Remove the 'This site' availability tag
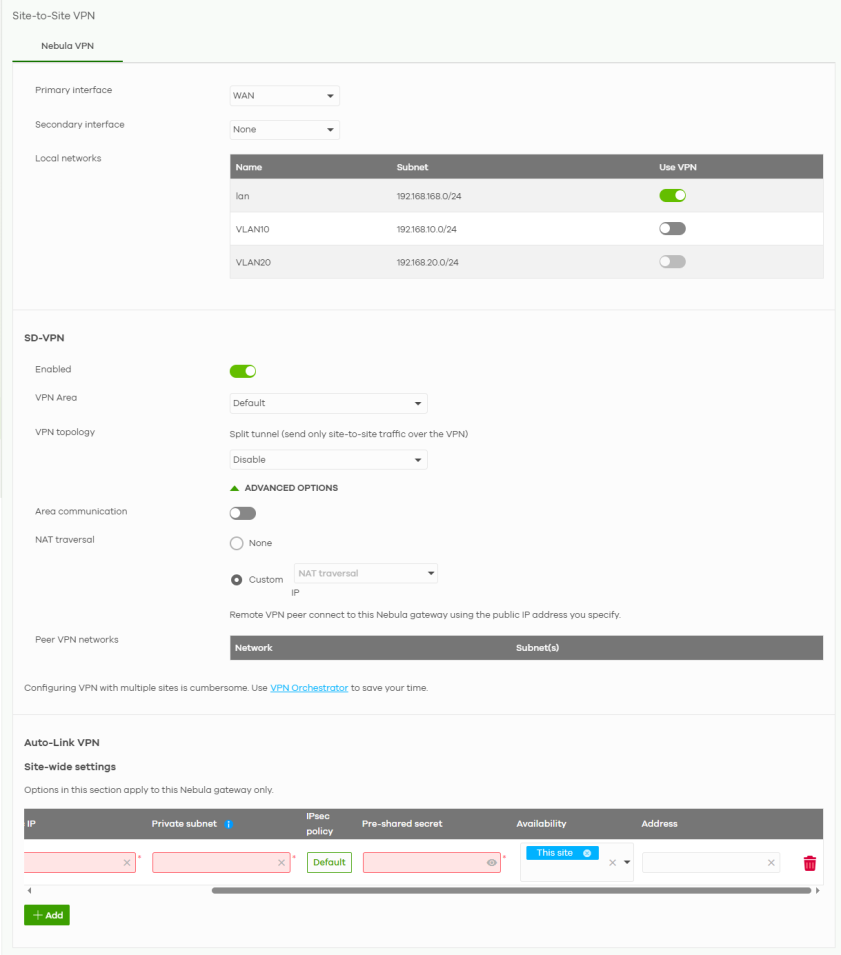 587,853
